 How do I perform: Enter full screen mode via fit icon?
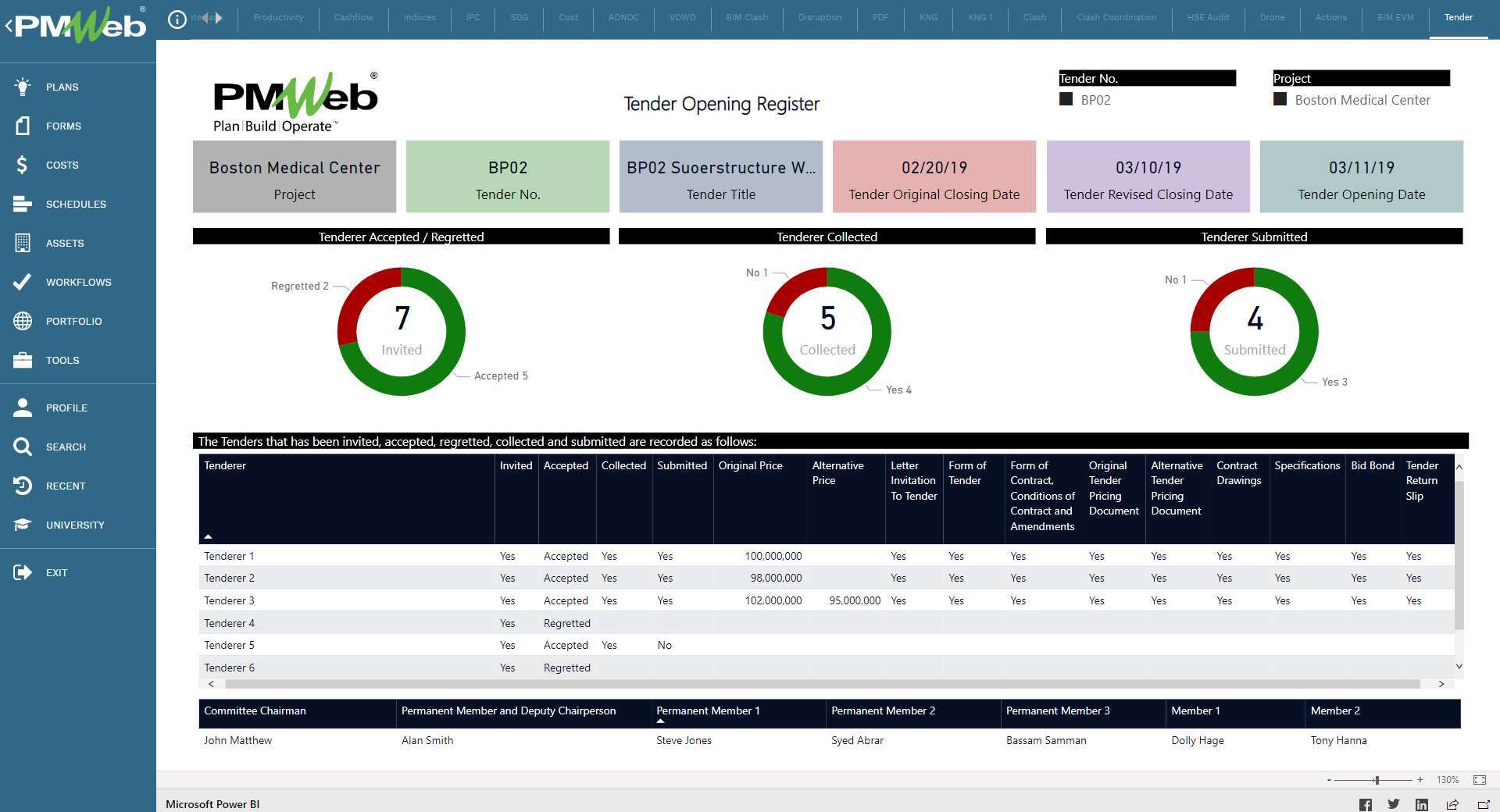(1480, 780)
